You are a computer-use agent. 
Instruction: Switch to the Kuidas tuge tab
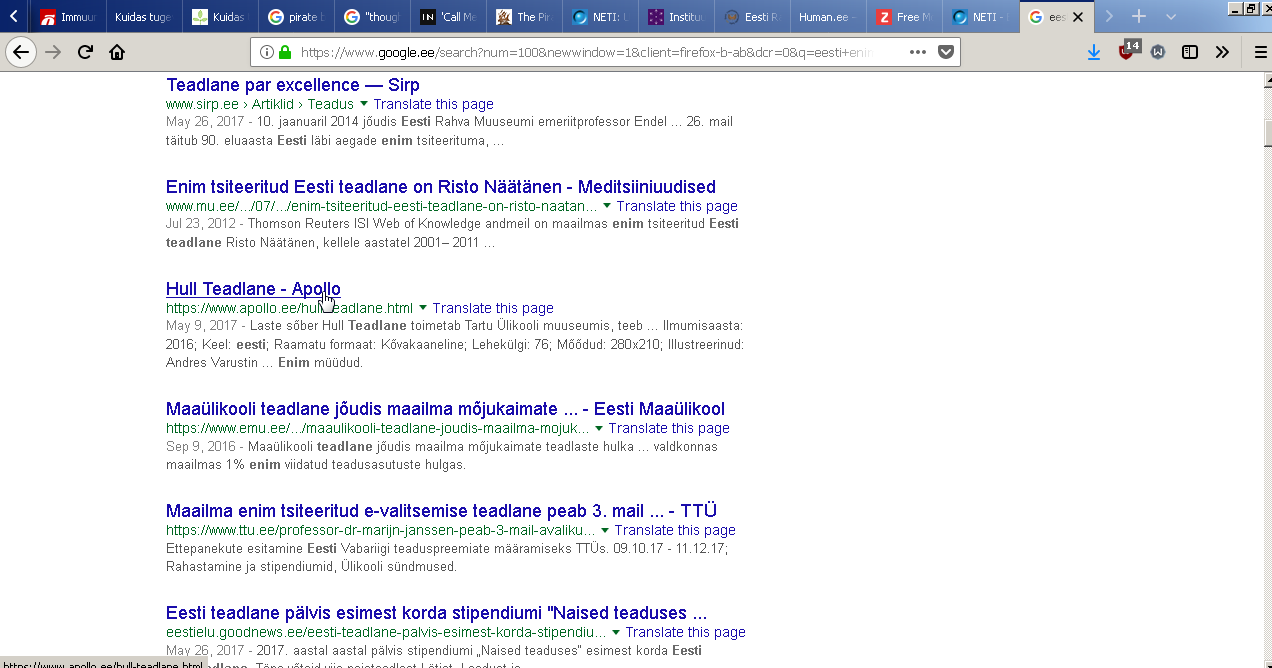144,17
